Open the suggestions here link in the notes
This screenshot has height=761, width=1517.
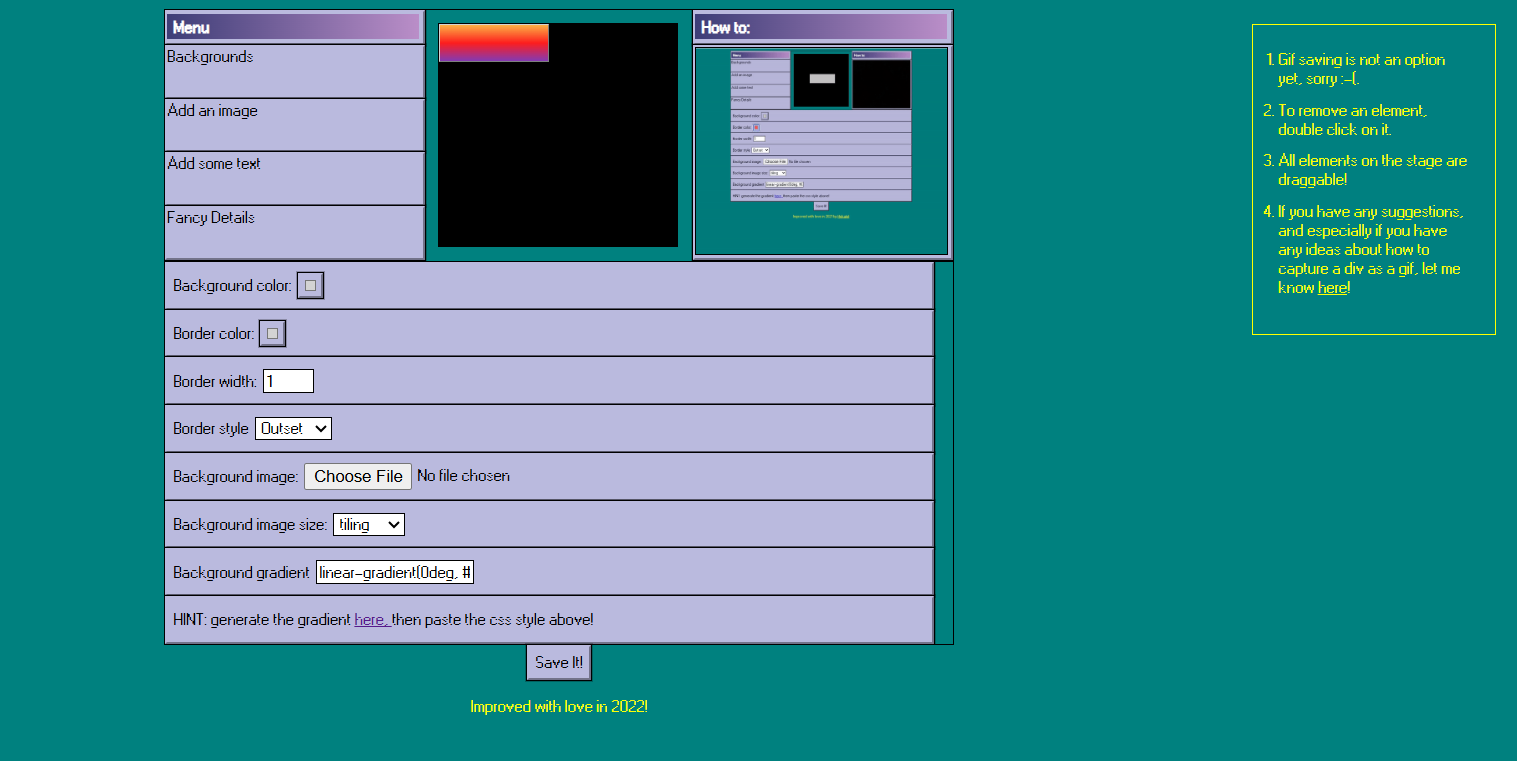pyautogui.click(x=1331, y=288)
